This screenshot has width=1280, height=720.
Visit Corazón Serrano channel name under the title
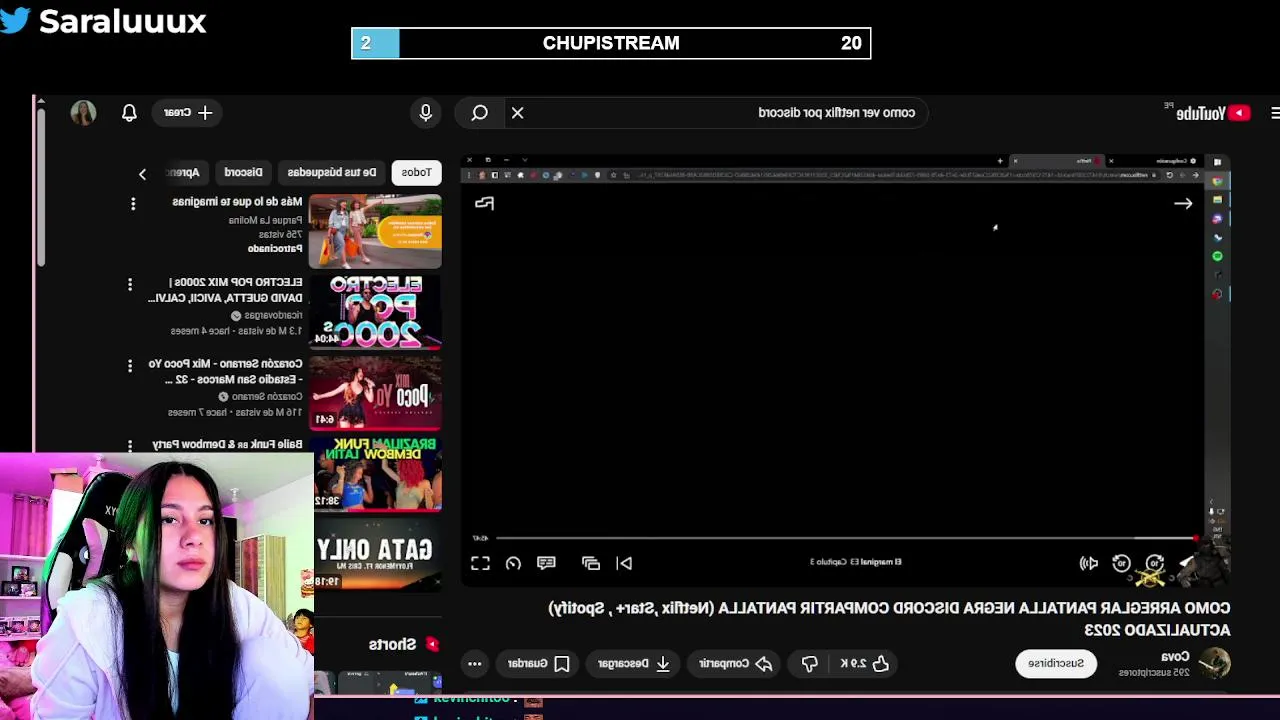click(267, 396)
